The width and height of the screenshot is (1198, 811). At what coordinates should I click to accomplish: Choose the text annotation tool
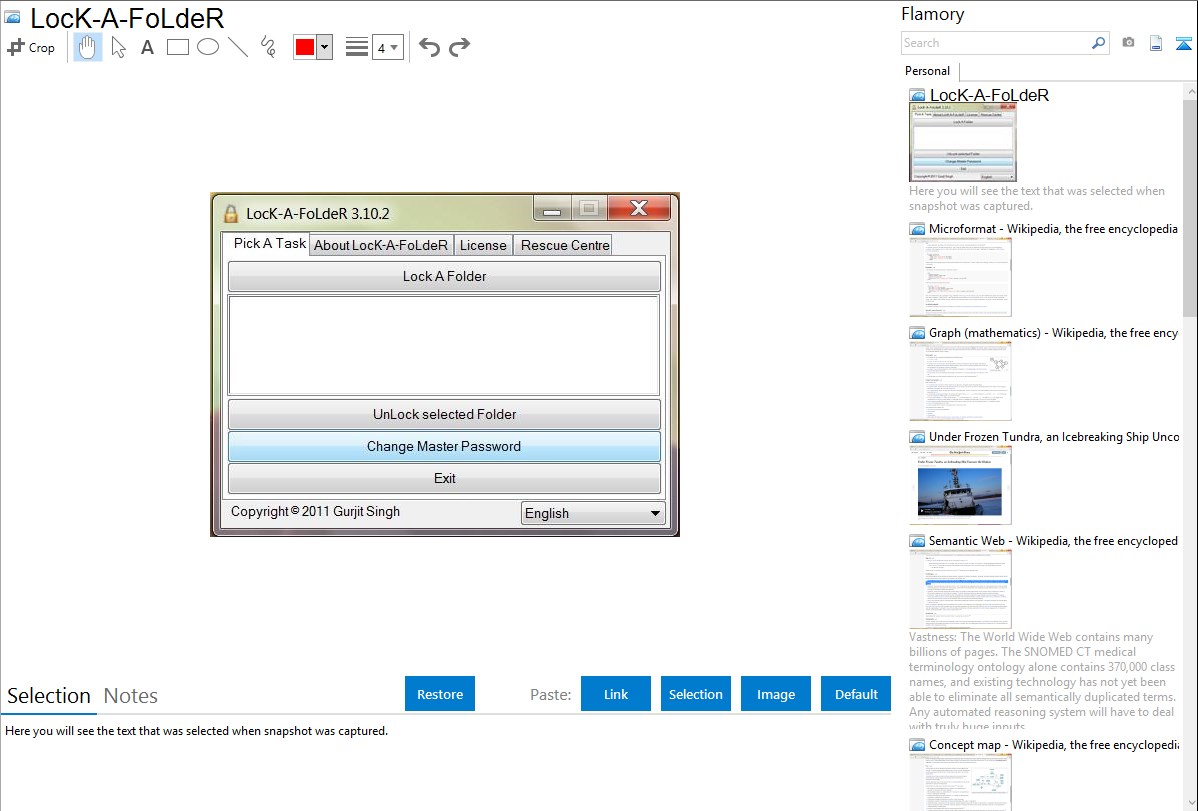coord(147,47)
